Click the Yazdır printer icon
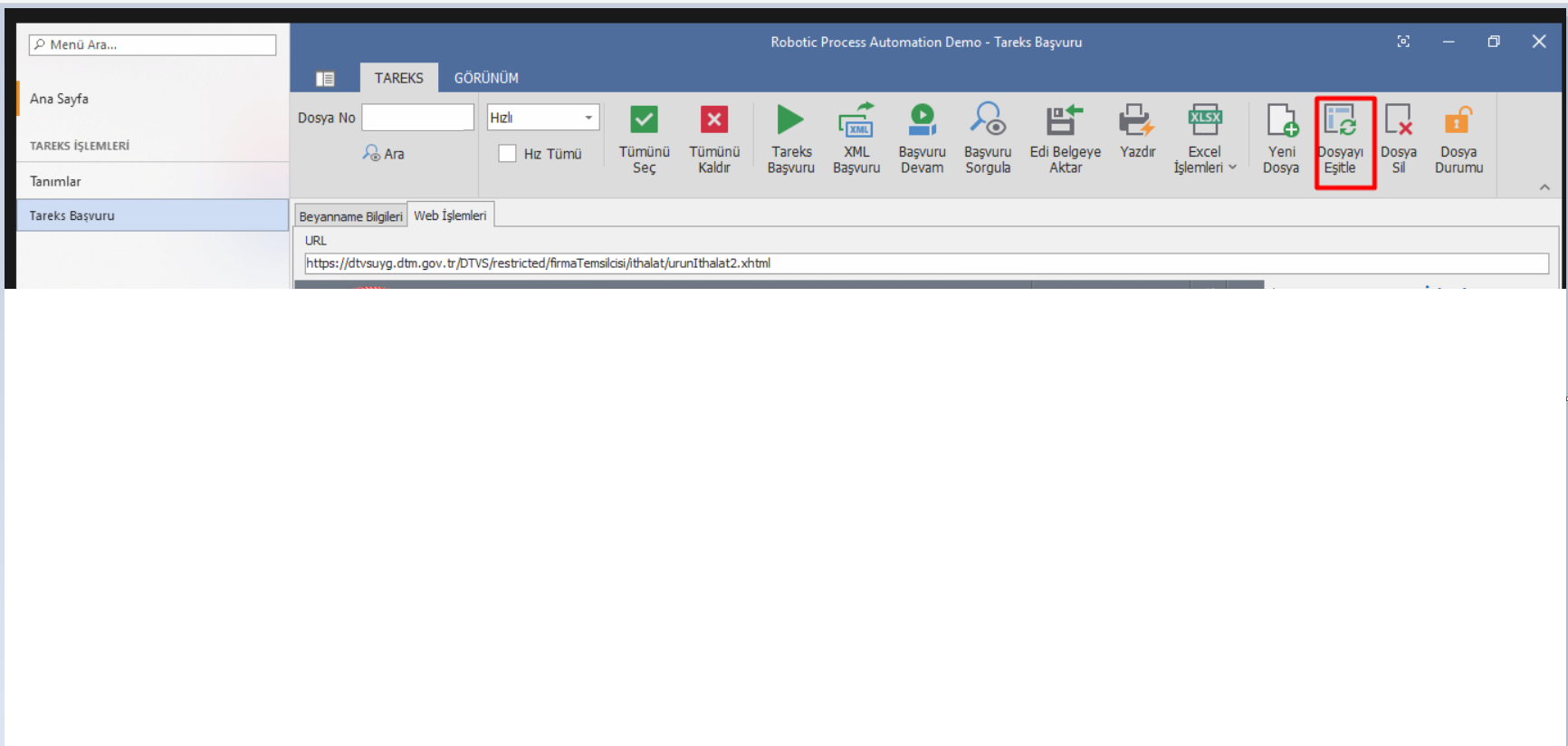1568x746 pixels. pyautogui.click(x=1137, y=120)
